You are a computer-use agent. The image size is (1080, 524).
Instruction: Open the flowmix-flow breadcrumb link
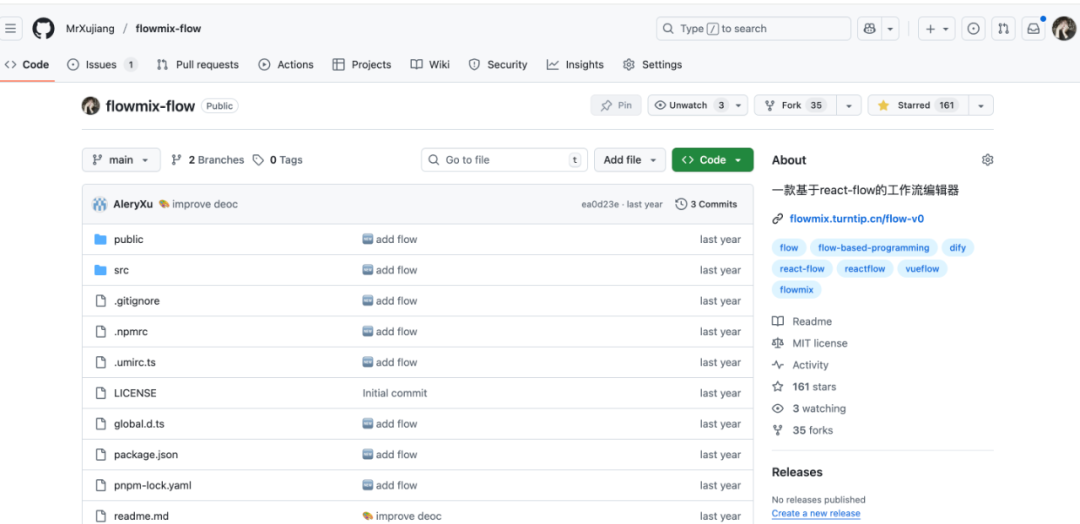(x=168, y=29)
